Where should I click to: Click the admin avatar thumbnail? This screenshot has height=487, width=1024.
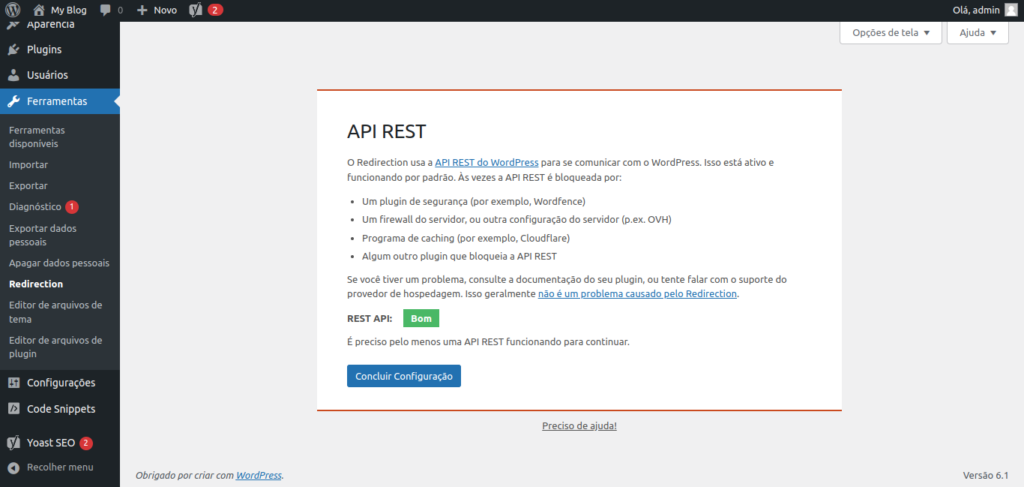1009,10
